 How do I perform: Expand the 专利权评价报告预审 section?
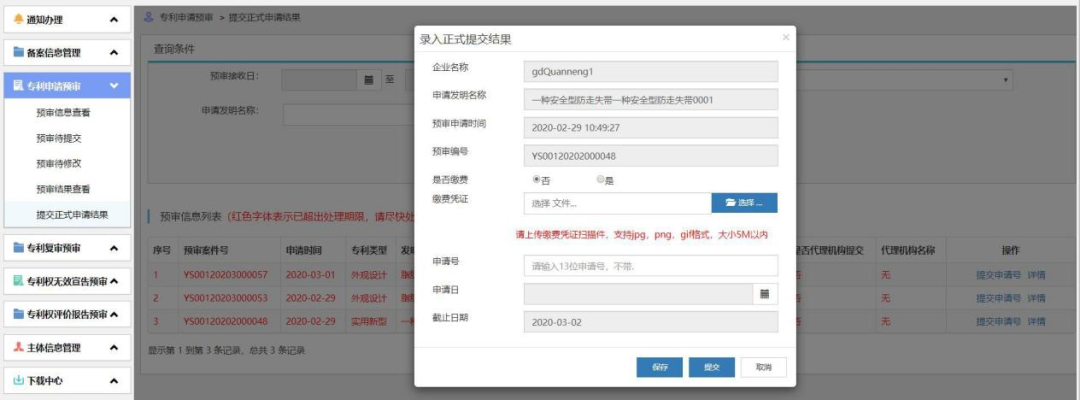pyautogui.click(x=114, y=315)
